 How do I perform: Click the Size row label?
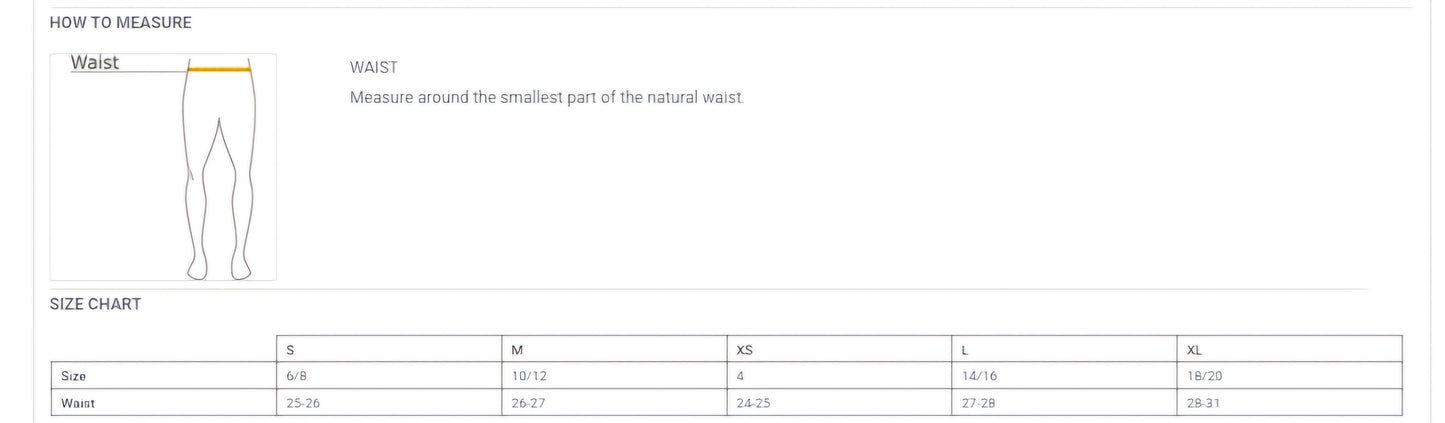pyautogui.click(x=73, y=376)
